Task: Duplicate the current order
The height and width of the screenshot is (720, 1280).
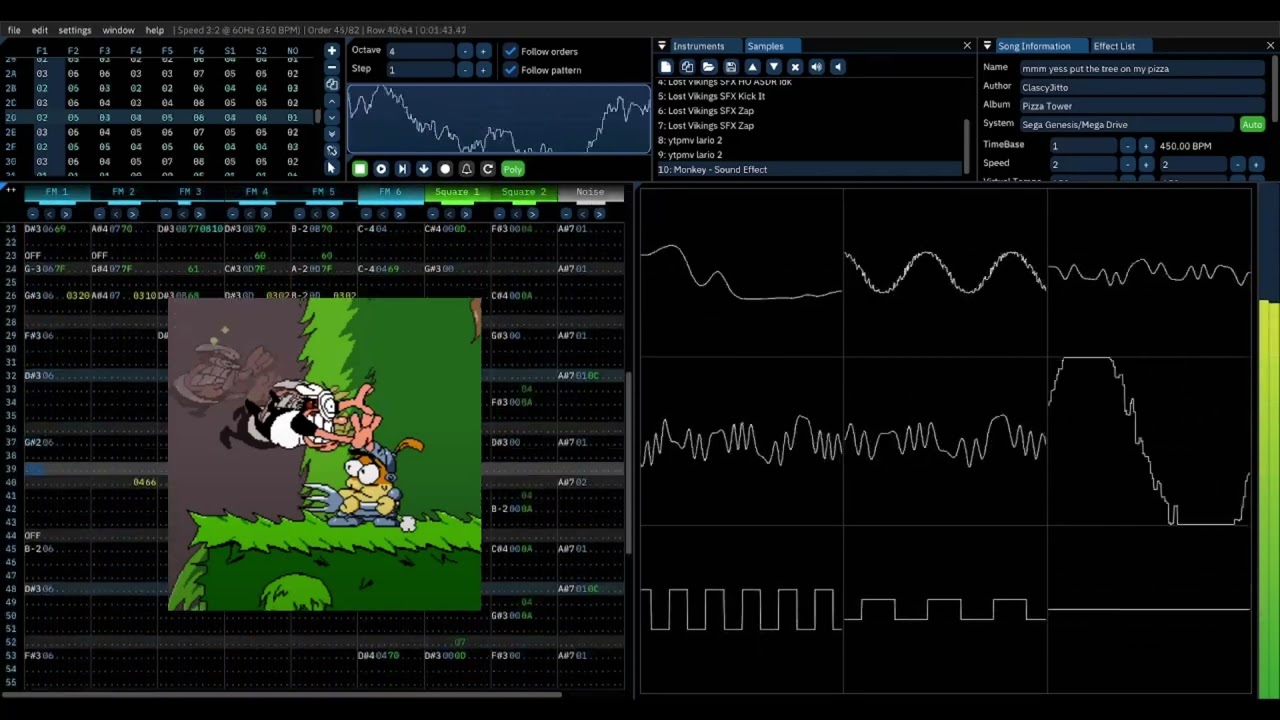Action: point(332,84)
